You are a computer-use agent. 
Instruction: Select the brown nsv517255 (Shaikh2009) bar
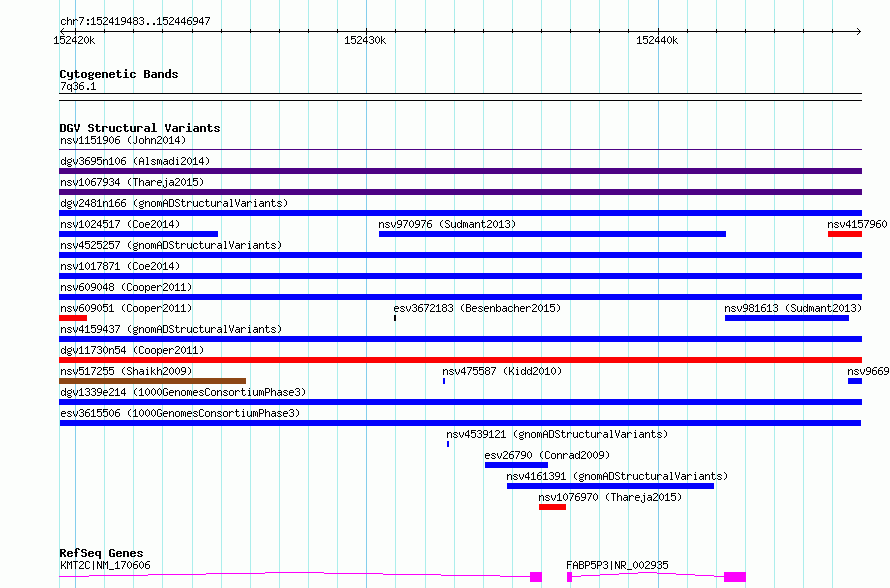[x=153, y=381]
